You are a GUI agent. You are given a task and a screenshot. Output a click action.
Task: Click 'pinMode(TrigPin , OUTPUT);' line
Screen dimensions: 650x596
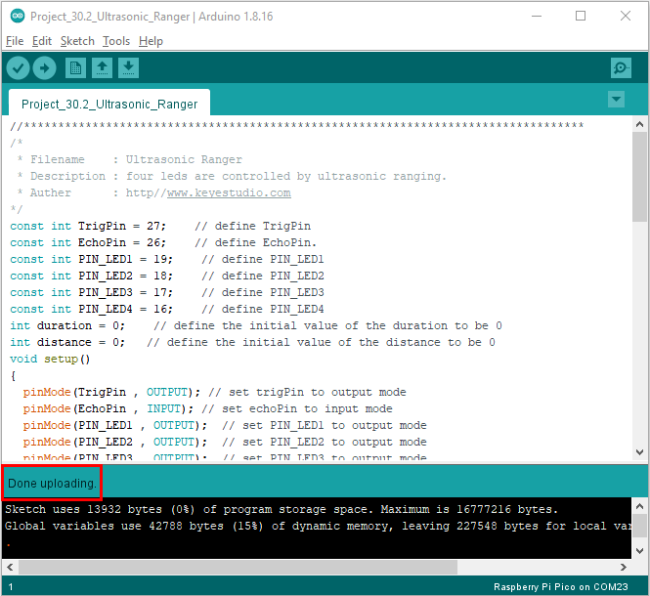tap(112, 392)
